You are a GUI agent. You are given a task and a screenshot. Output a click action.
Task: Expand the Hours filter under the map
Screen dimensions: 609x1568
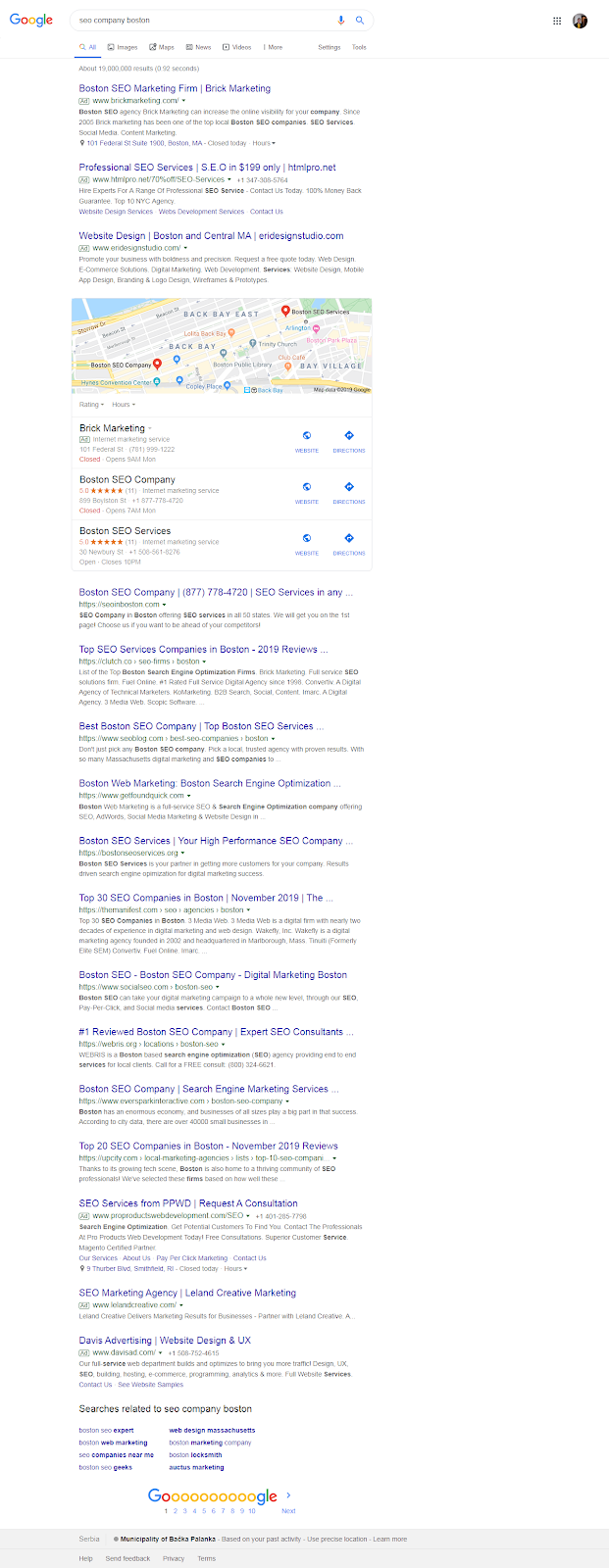pyautogui.click(x=124, y=405)
